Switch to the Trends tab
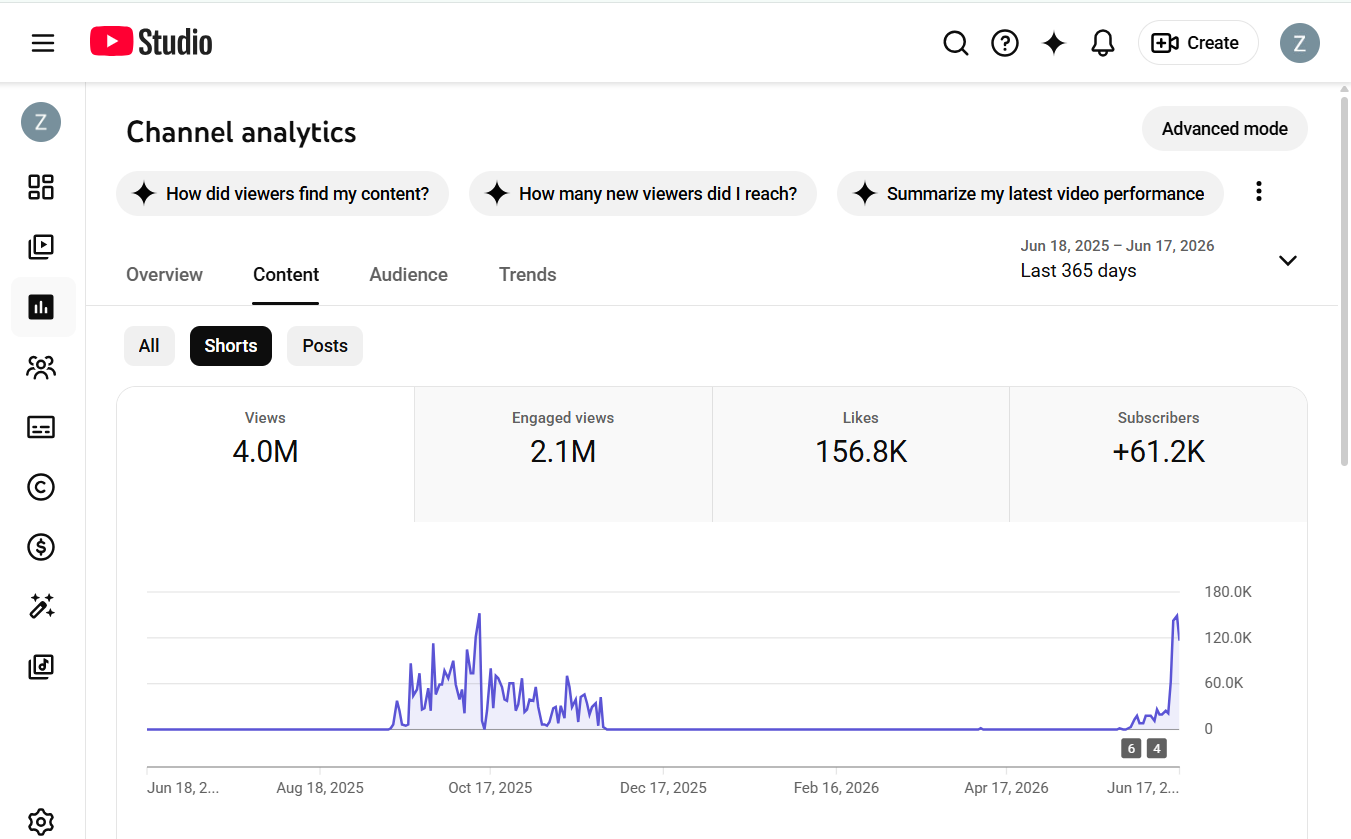The height and width of the screenshot is (839, 1351). 528,275
